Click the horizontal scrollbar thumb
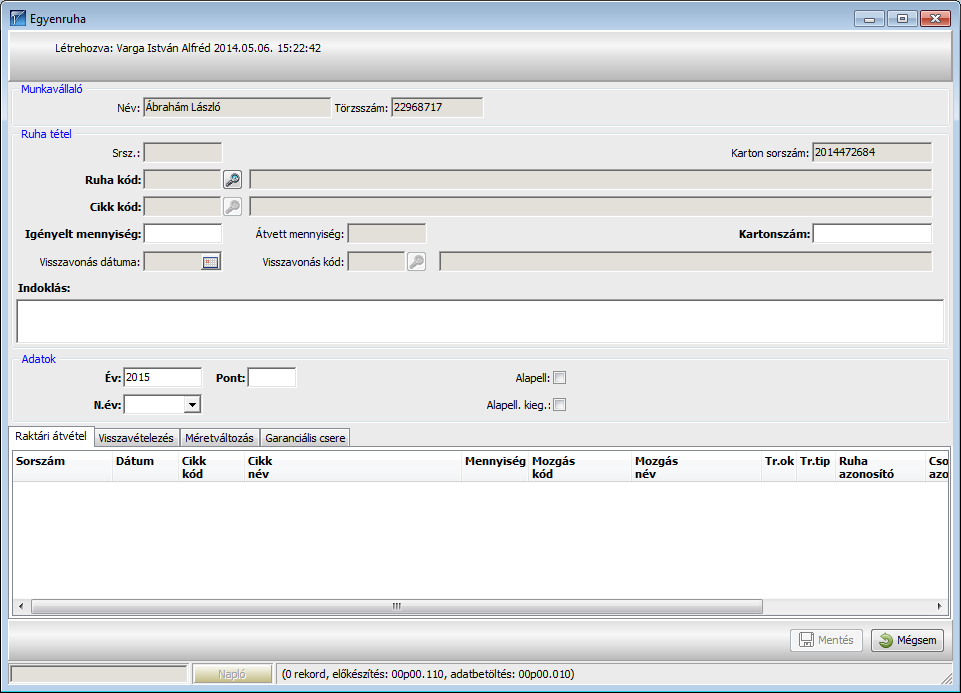961x693 pixels. coord(397,606)
